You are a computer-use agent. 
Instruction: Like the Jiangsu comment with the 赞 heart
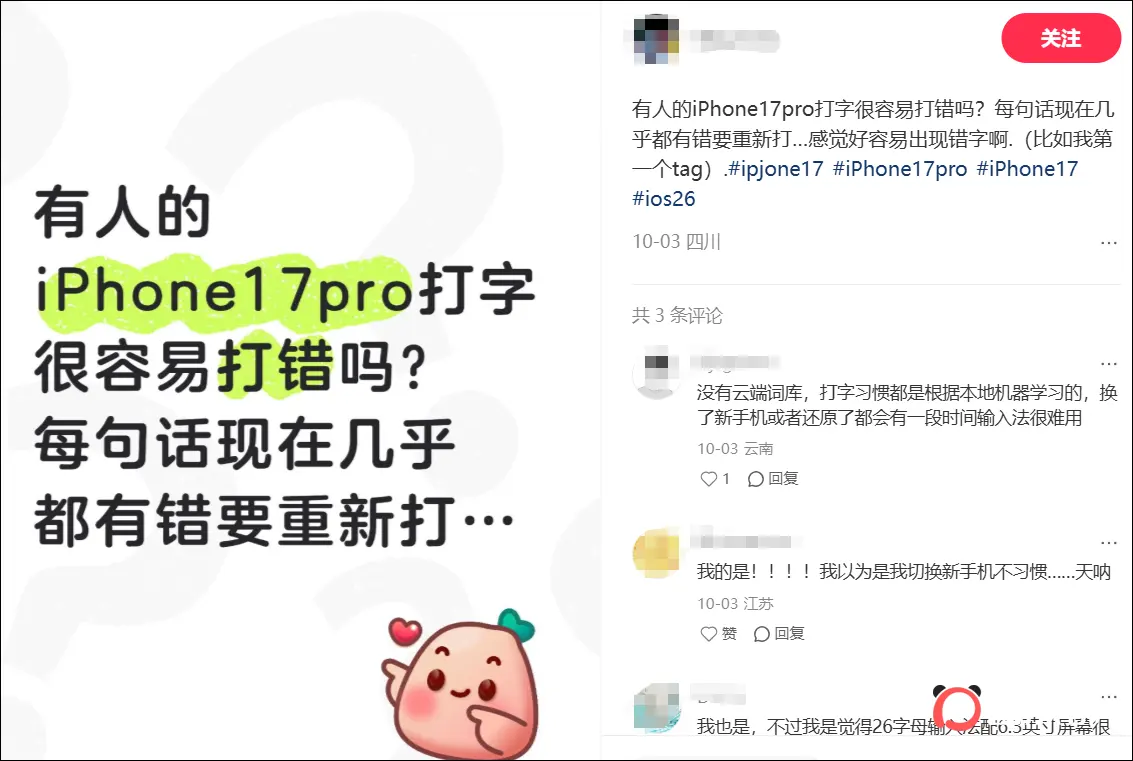click(x=708, y=634)
